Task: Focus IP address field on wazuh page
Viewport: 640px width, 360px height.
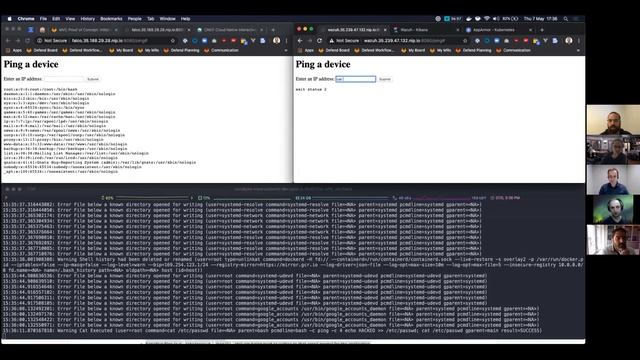Action: [x=356, y=79]
